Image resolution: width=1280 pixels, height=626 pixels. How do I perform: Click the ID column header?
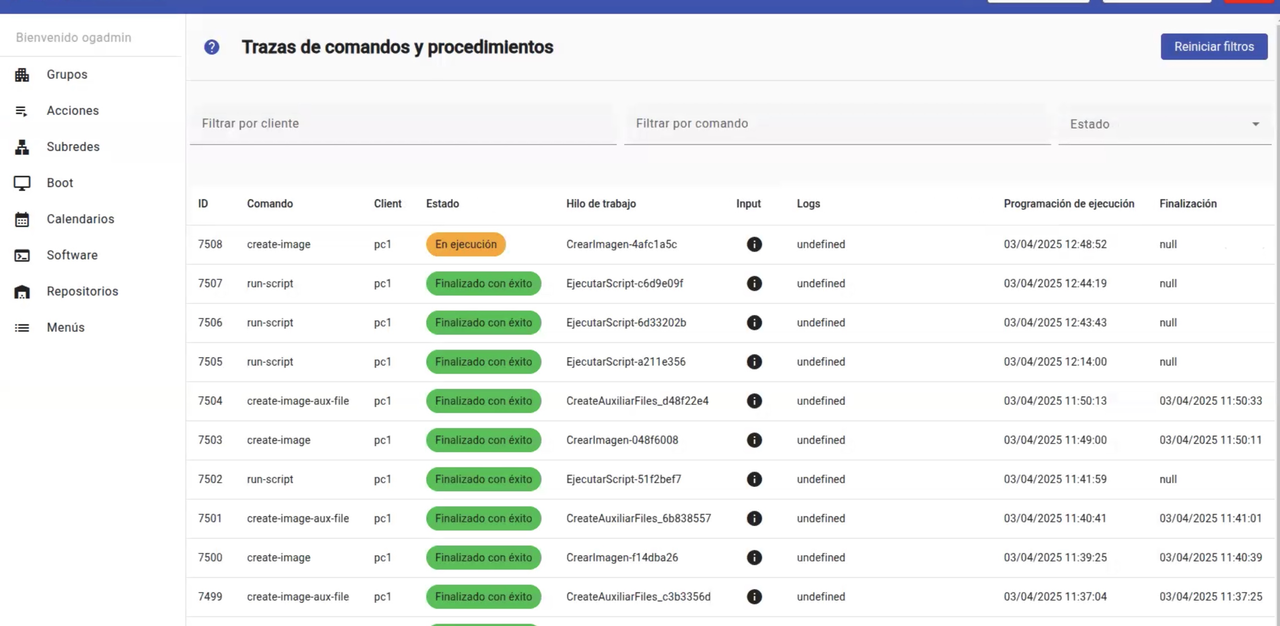203,204
